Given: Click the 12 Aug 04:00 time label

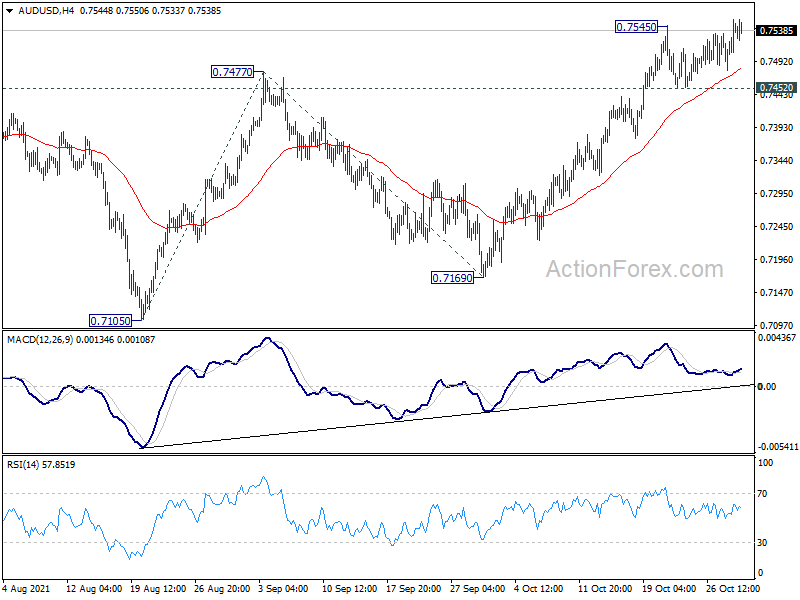Looking at the screenshot, I should (x=94, y=589).
